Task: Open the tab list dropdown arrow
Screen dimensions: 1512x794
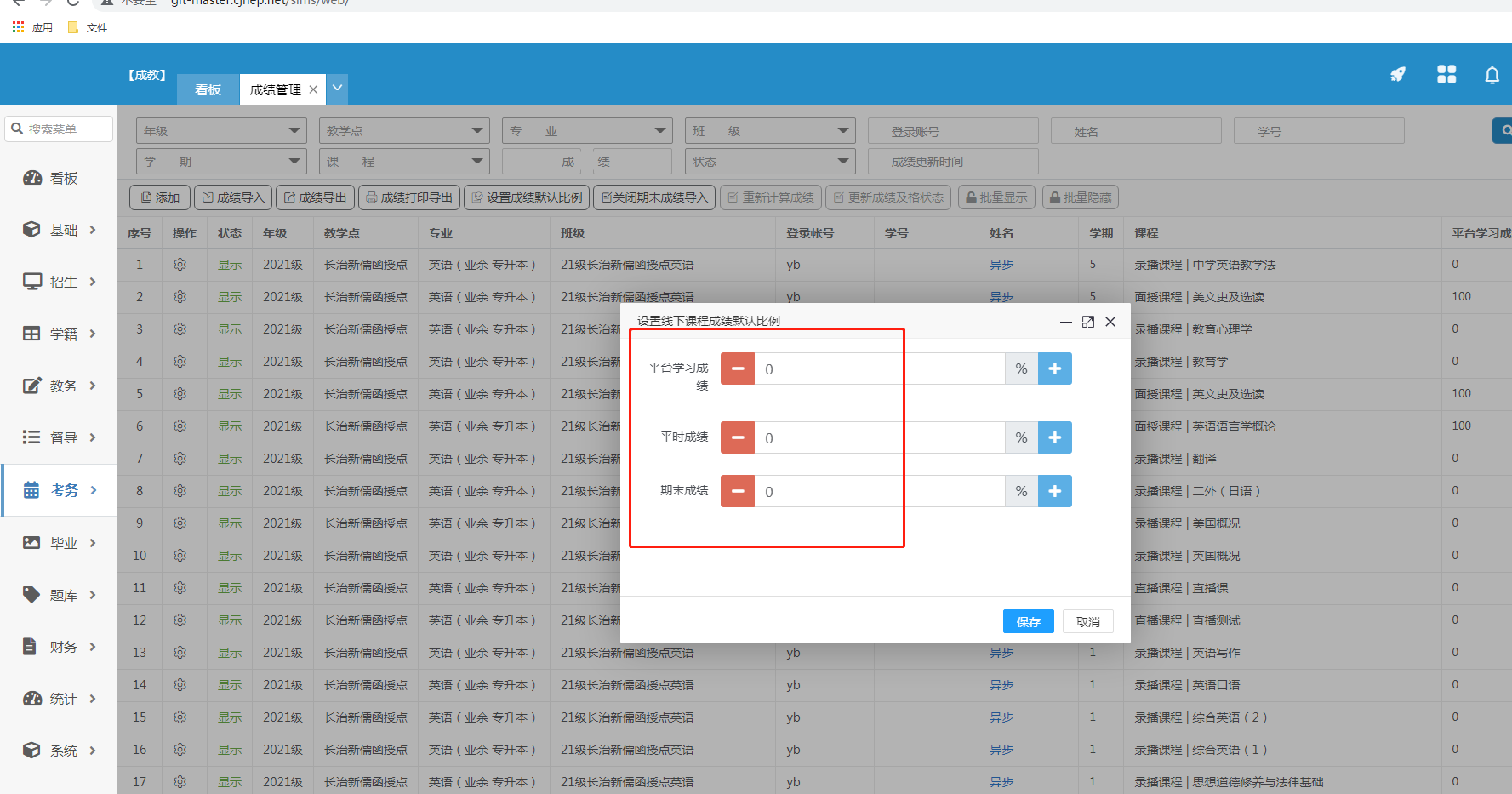Action: pyautogui.click(x=338, y=88)
